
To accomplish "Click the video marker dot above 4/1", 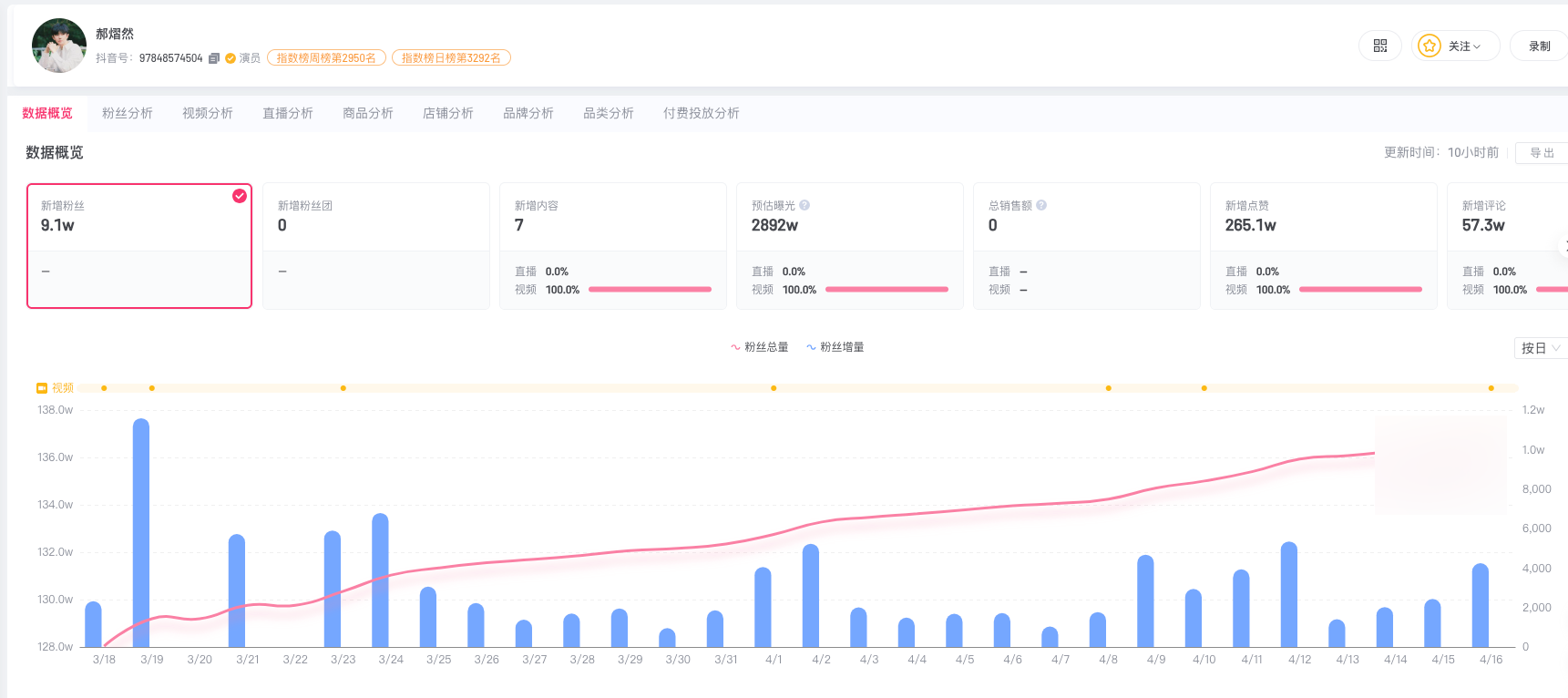I will (774, 388).
